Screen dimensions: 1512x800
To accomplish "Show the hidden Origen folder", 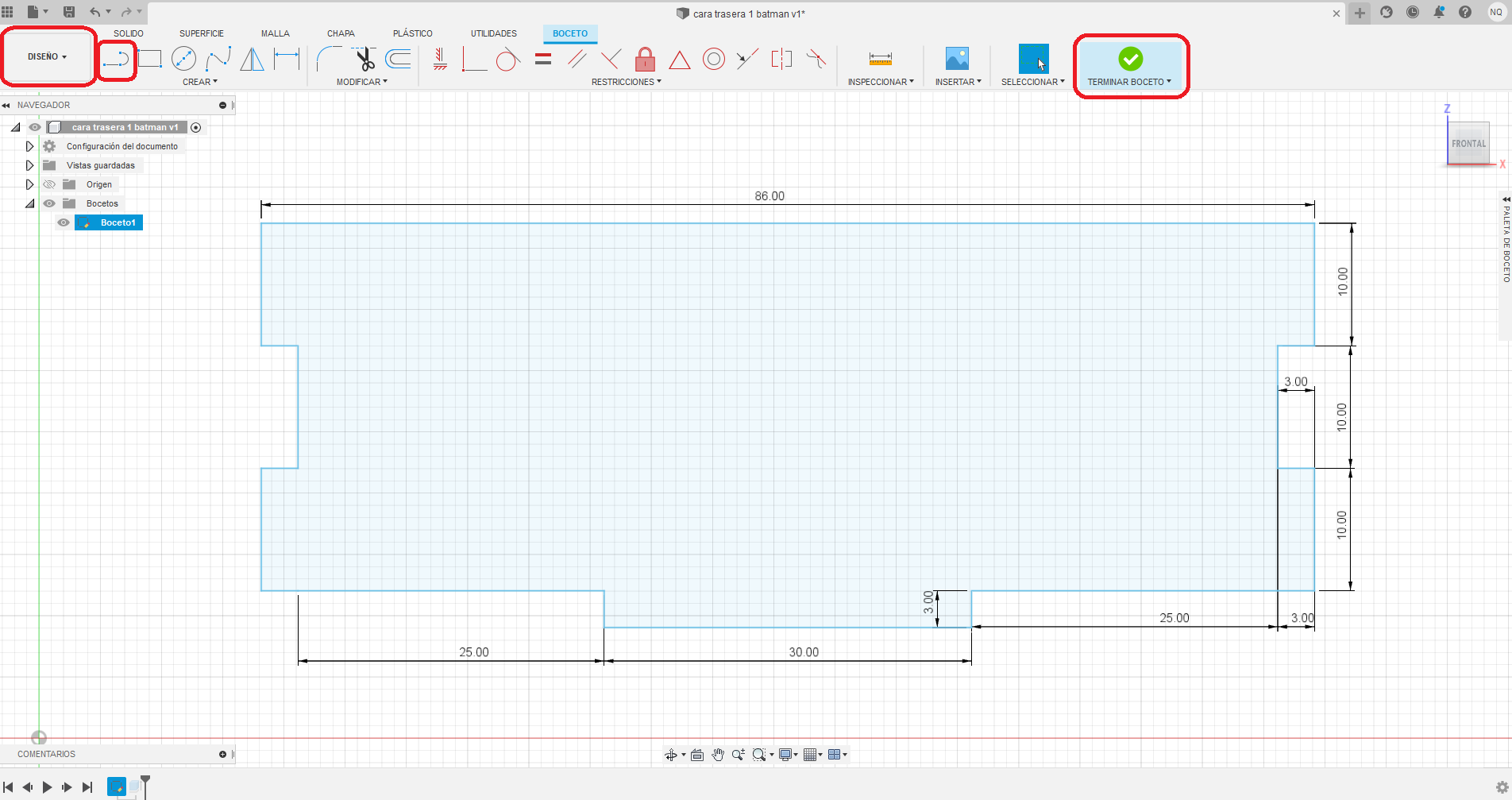I will pyautogui.click(x=49, y=184).
